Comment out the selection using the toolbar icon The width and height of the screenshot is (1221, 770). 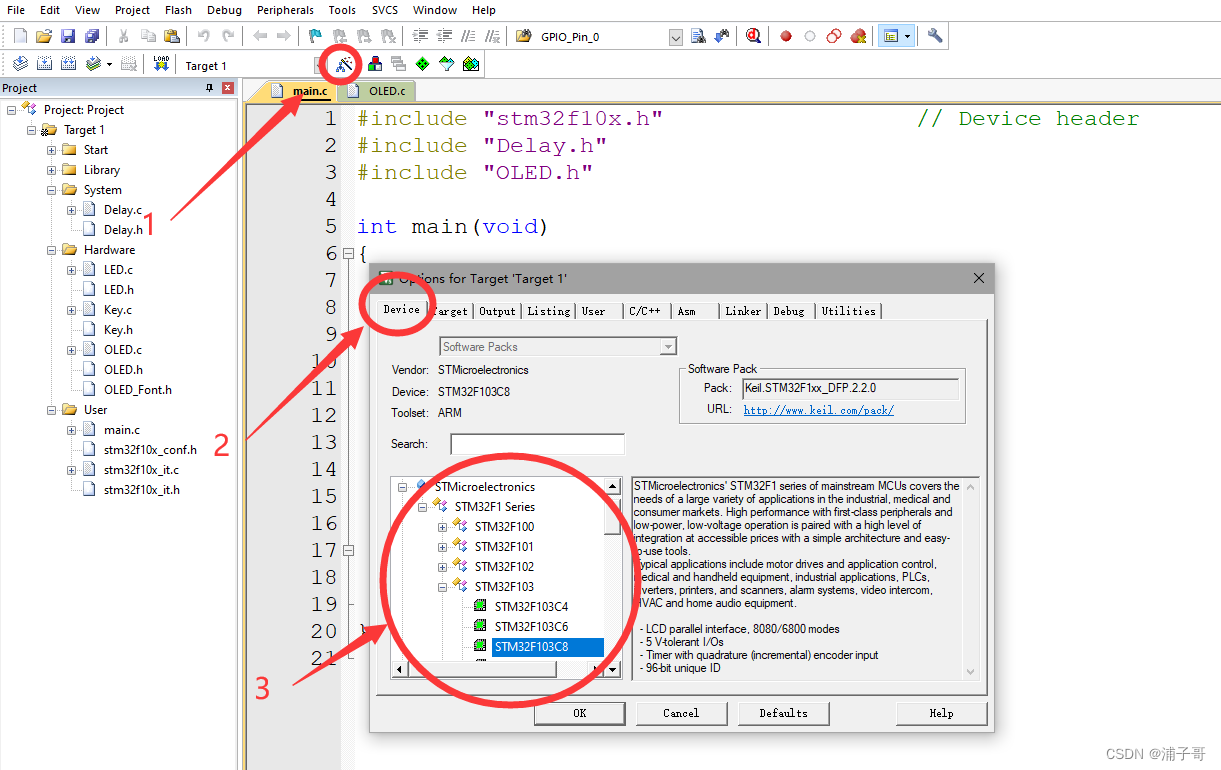coord(469,36)
